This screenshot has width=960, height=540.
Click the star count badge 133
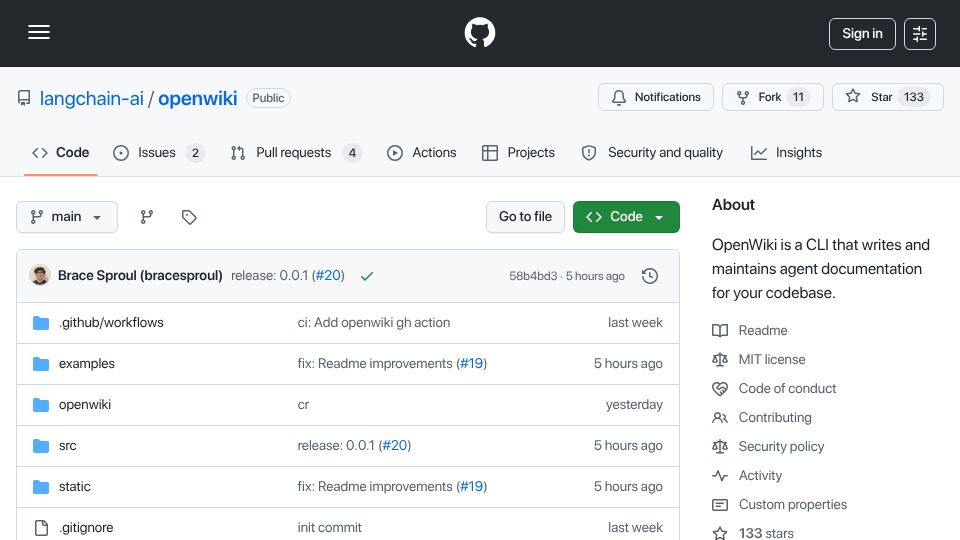pyautogui.click(x=913, y=97)
